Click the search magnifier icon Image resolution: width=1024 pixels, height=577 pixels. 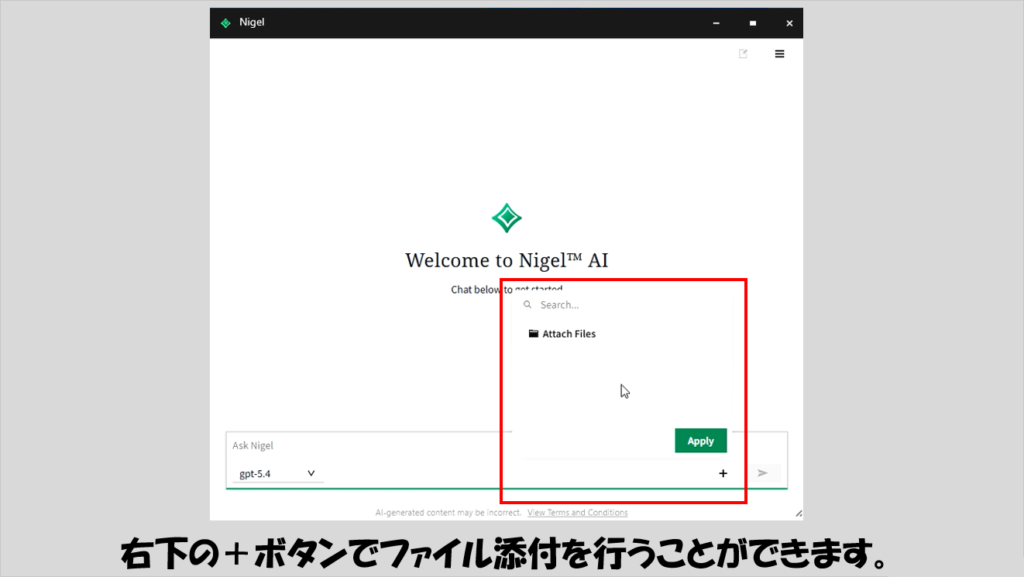click(528, 305)
